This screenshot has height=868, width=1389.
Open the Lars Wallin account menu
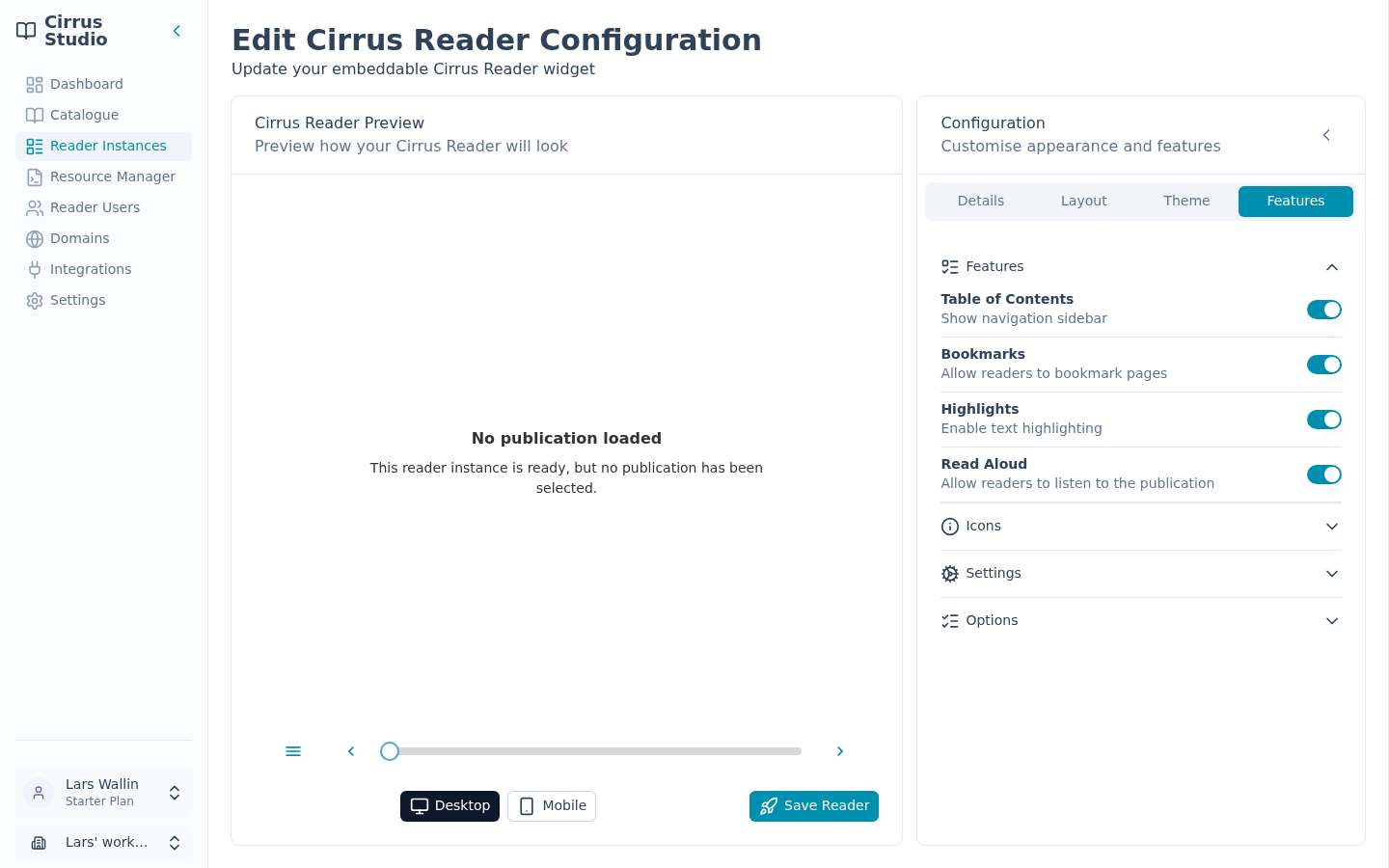pos(103,793)
